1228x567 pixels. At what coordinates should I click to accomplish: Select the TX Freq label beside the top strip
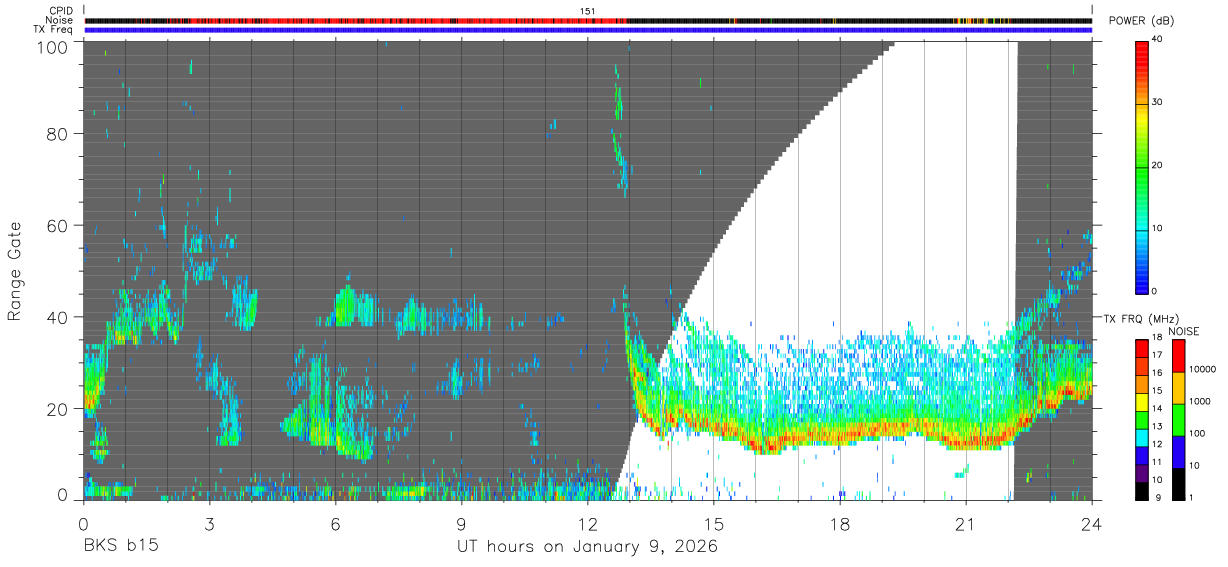[54, 29]
